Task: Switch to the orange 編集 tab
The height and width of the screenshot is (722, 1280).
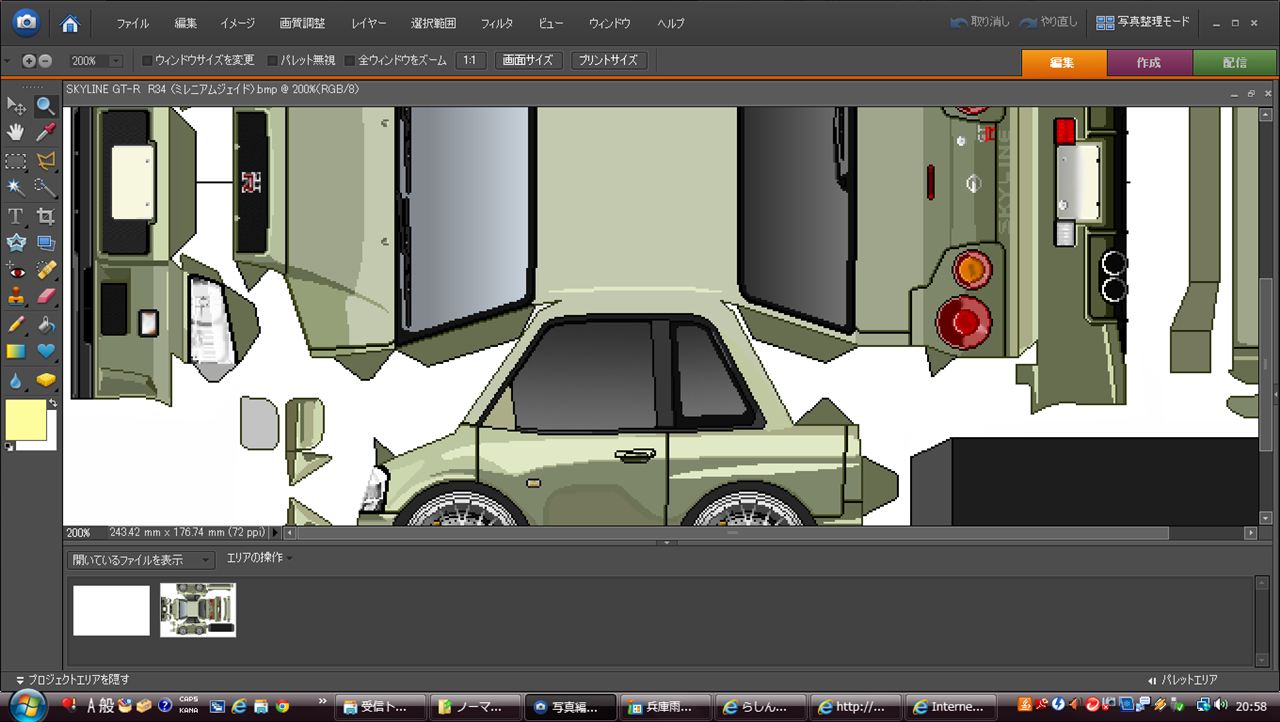Action: click(1064, 62)
